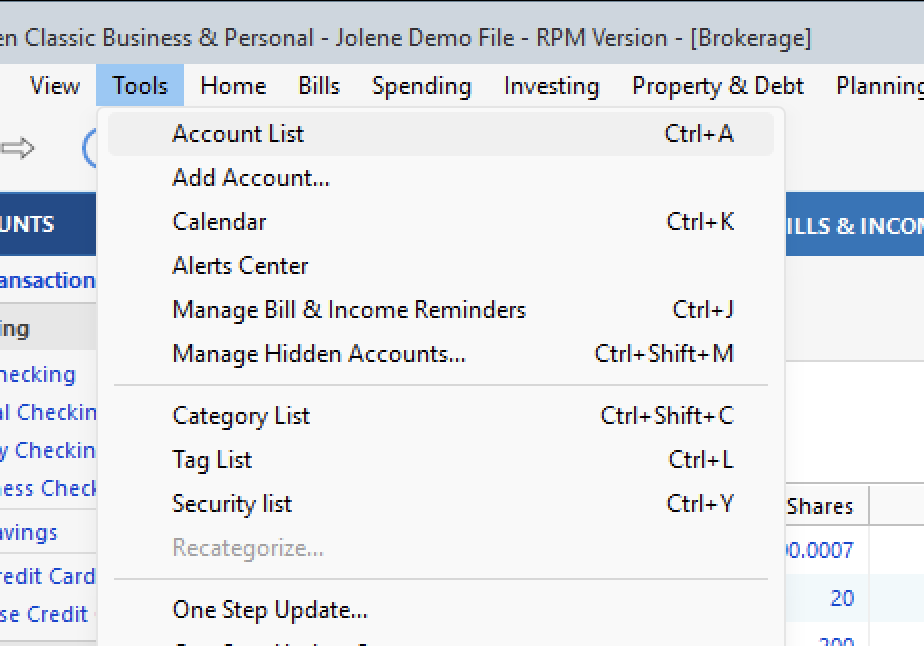
Task: Open the Calendar from the Tools menu
Action: click(x=219, y=221)
